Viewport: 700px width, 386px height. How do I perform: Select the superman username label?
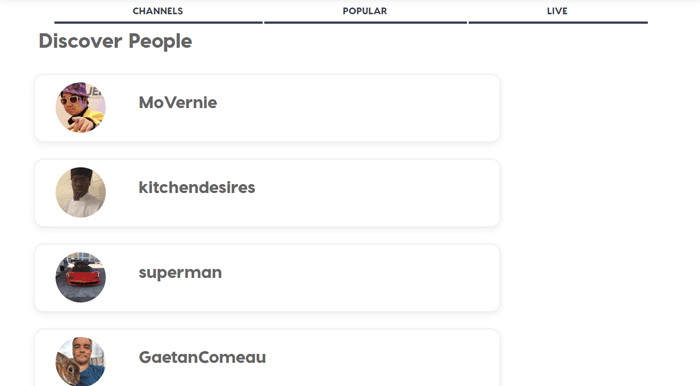point(180,273)
